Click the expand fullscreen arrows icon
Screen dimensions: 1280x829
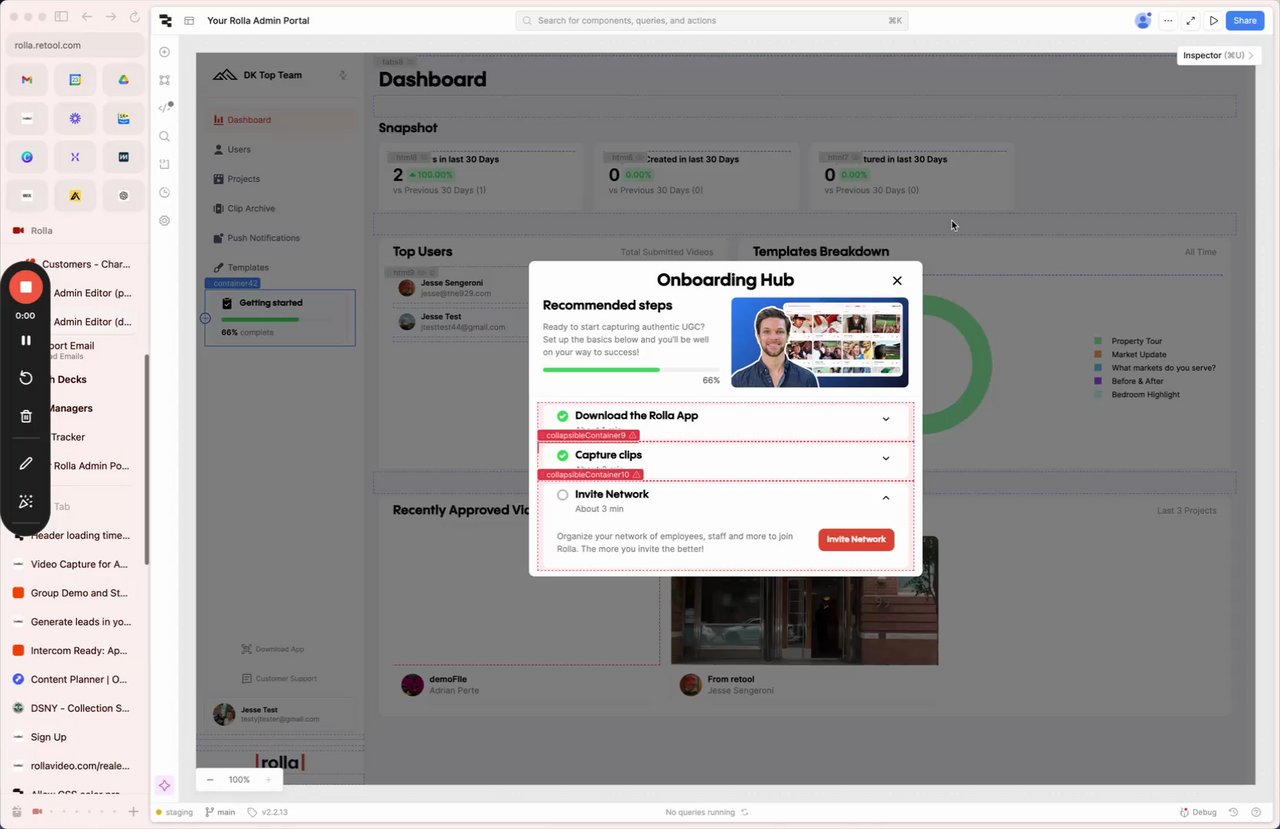tap(1191, 20)
